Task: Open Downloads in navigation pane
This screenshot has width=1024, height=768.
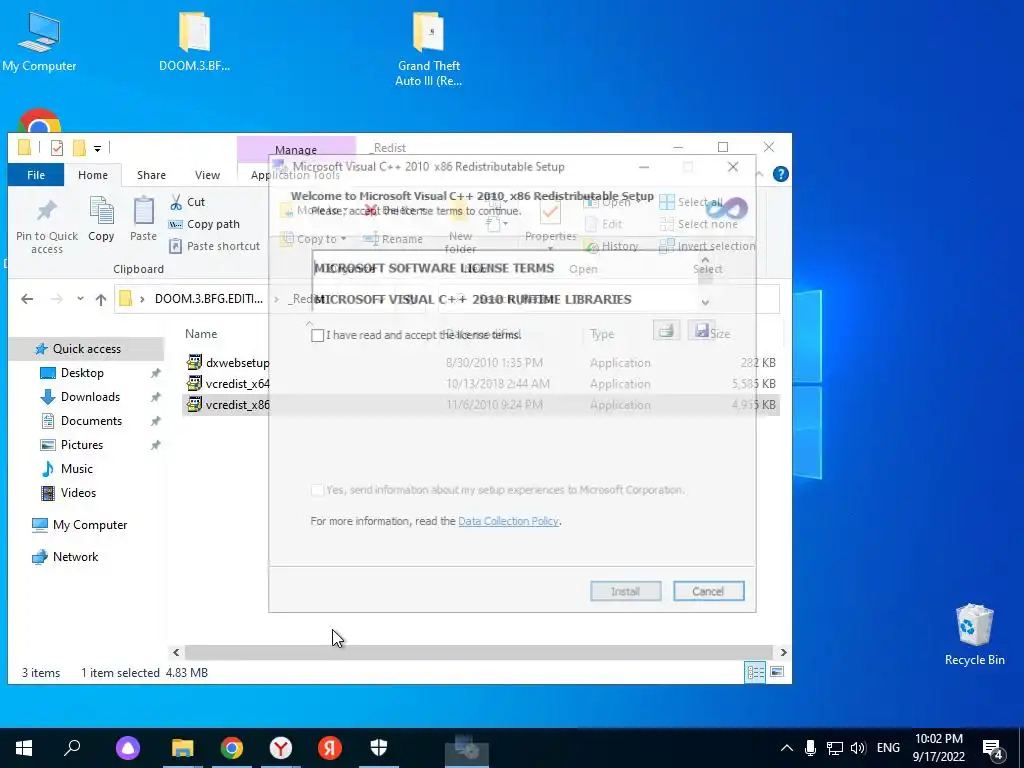Action: (90, 397)
